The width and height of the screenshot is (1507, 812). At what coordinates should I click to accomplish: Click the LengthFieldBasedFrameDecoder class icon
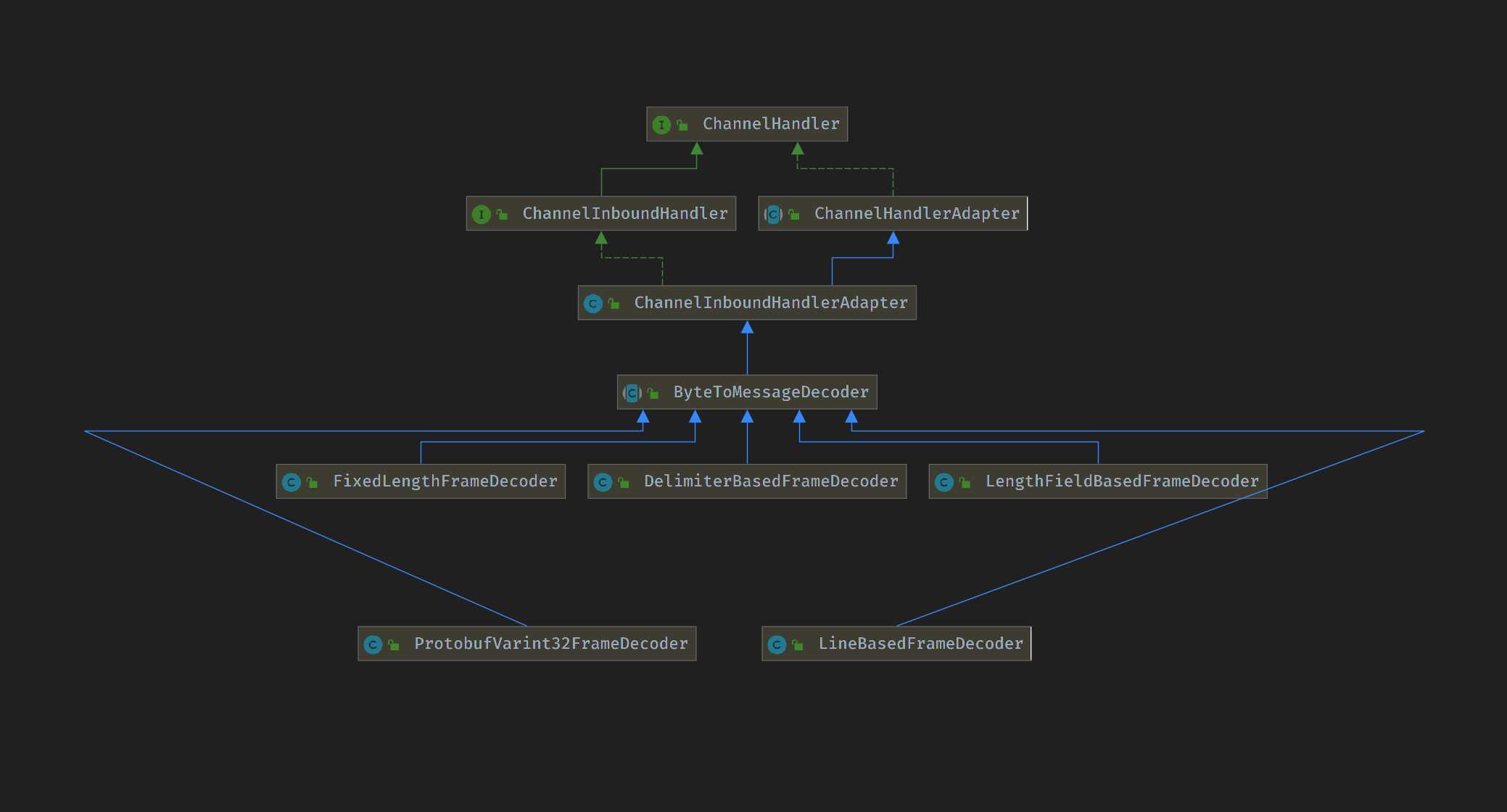(x=944, y=482)
